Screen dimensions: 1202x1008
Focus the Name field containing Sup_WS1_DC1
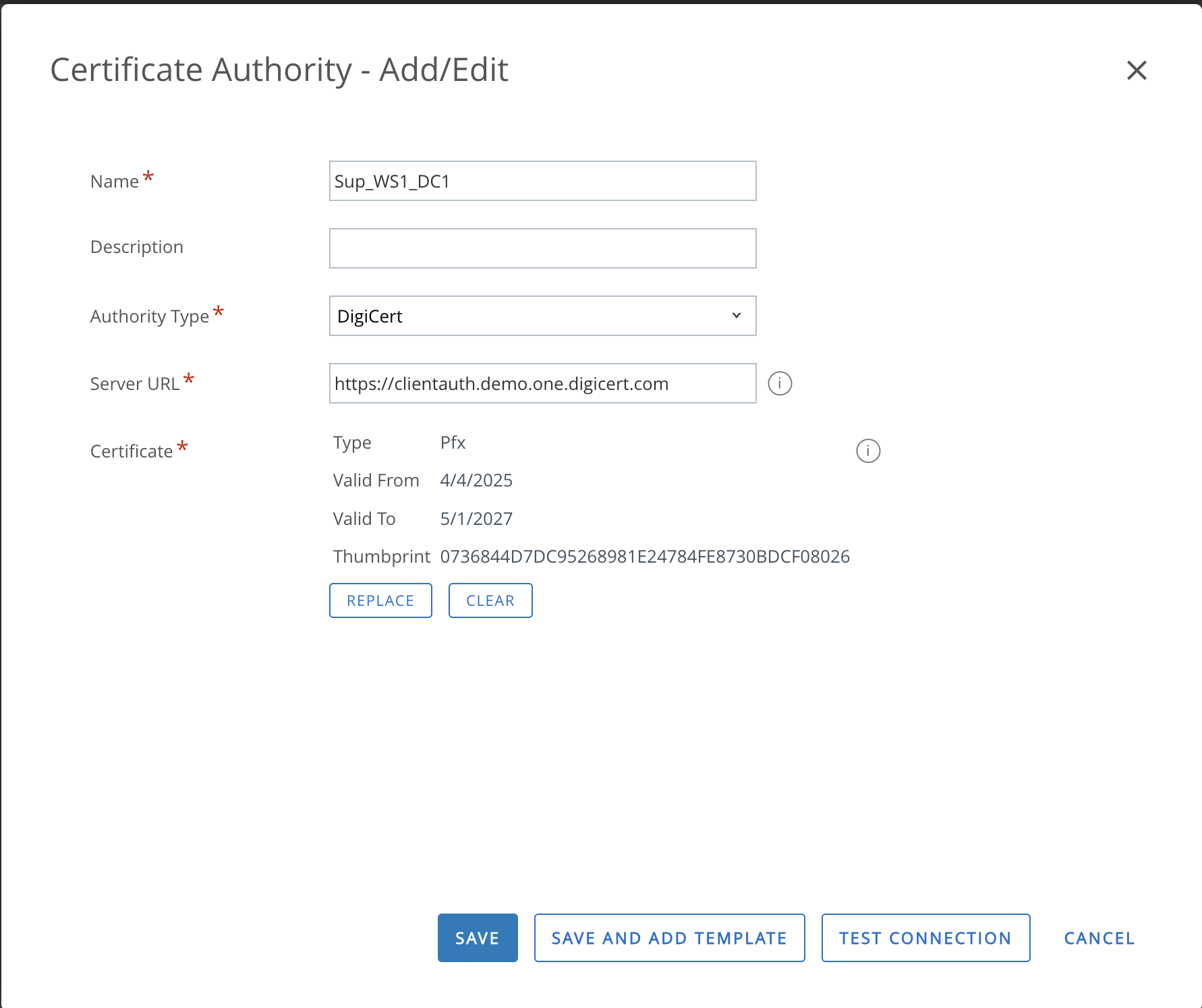point(542,181)
